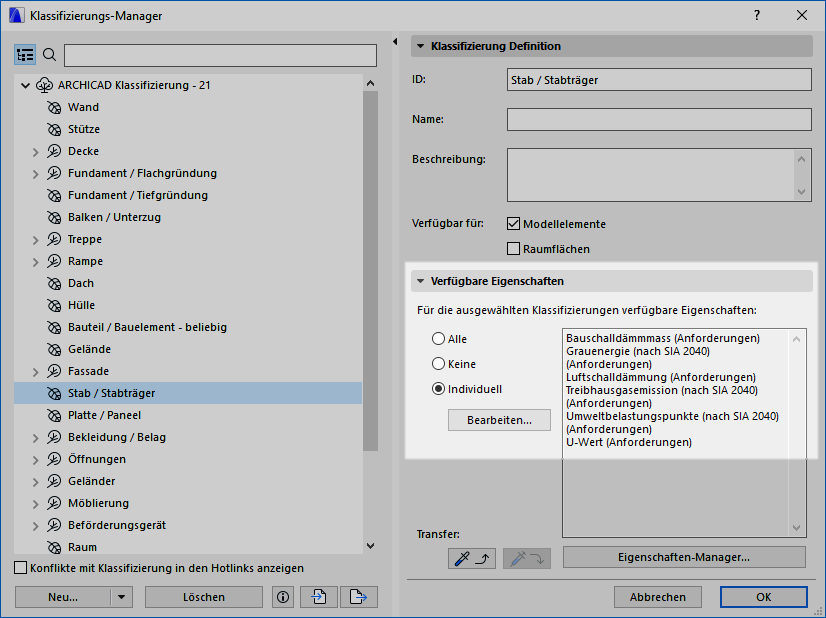The image size is (826, 618).
Task: Click the inject properties syringe icon
Action: point(527,558)
